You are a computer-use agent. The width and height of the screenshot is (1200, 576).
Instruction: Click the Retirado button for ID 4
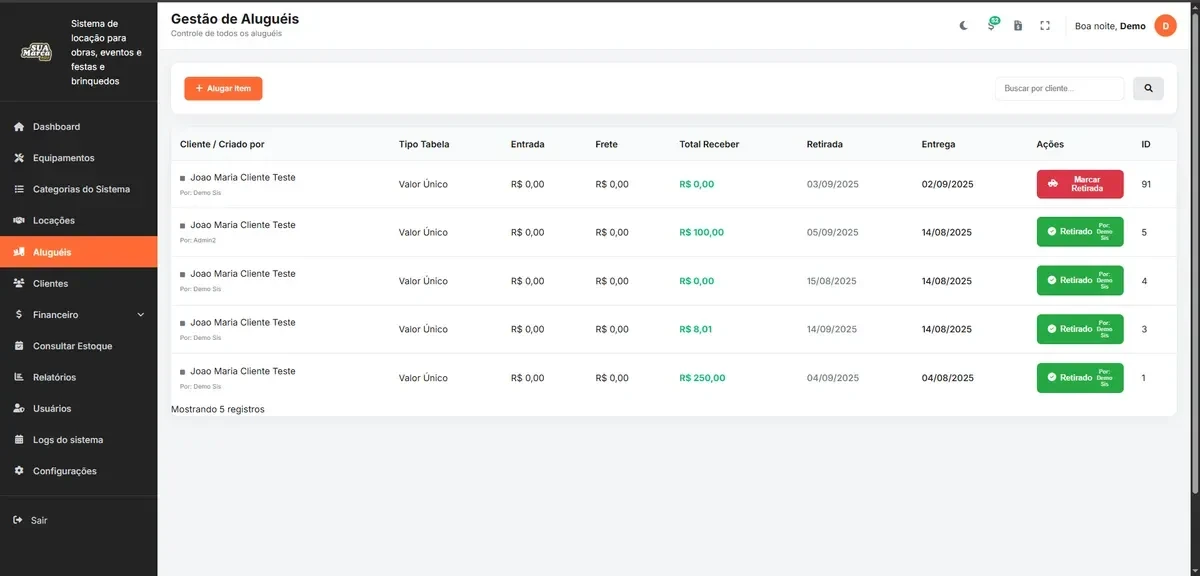[x=1080, y=280]
